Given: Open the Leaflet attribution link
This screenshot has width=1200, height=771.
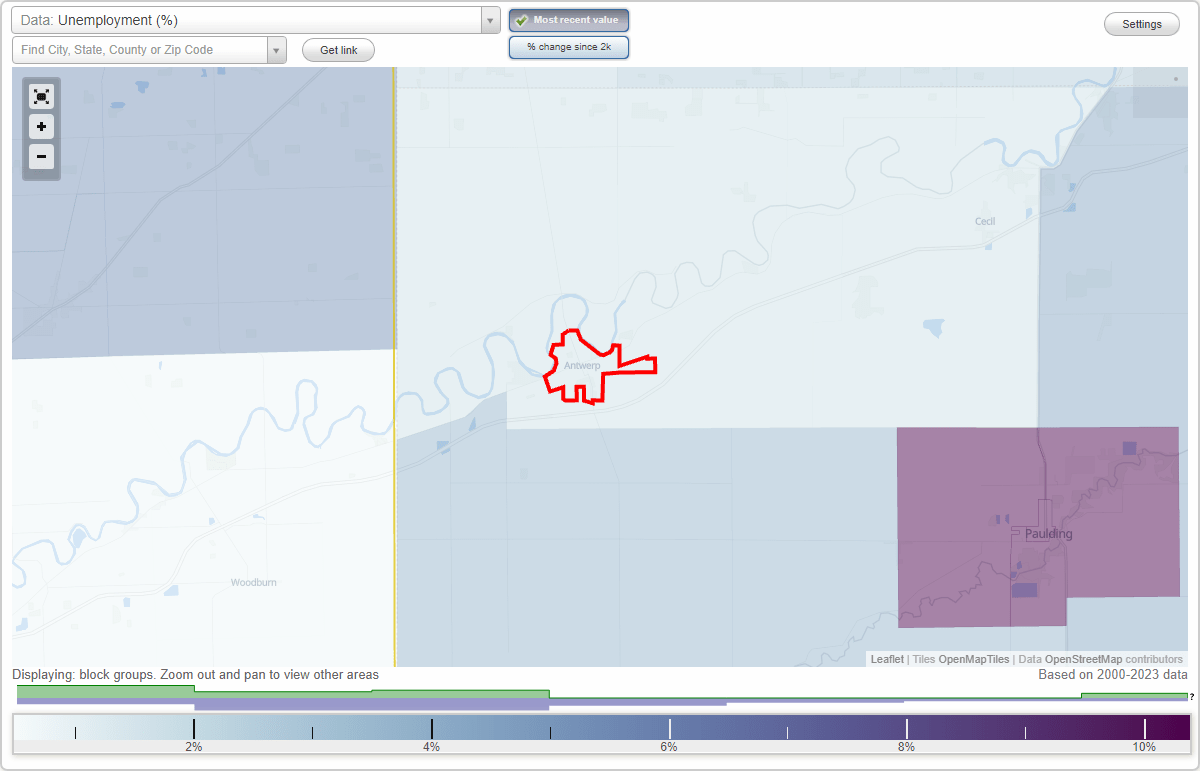Looking at the screenshot, I should point(887,659).
